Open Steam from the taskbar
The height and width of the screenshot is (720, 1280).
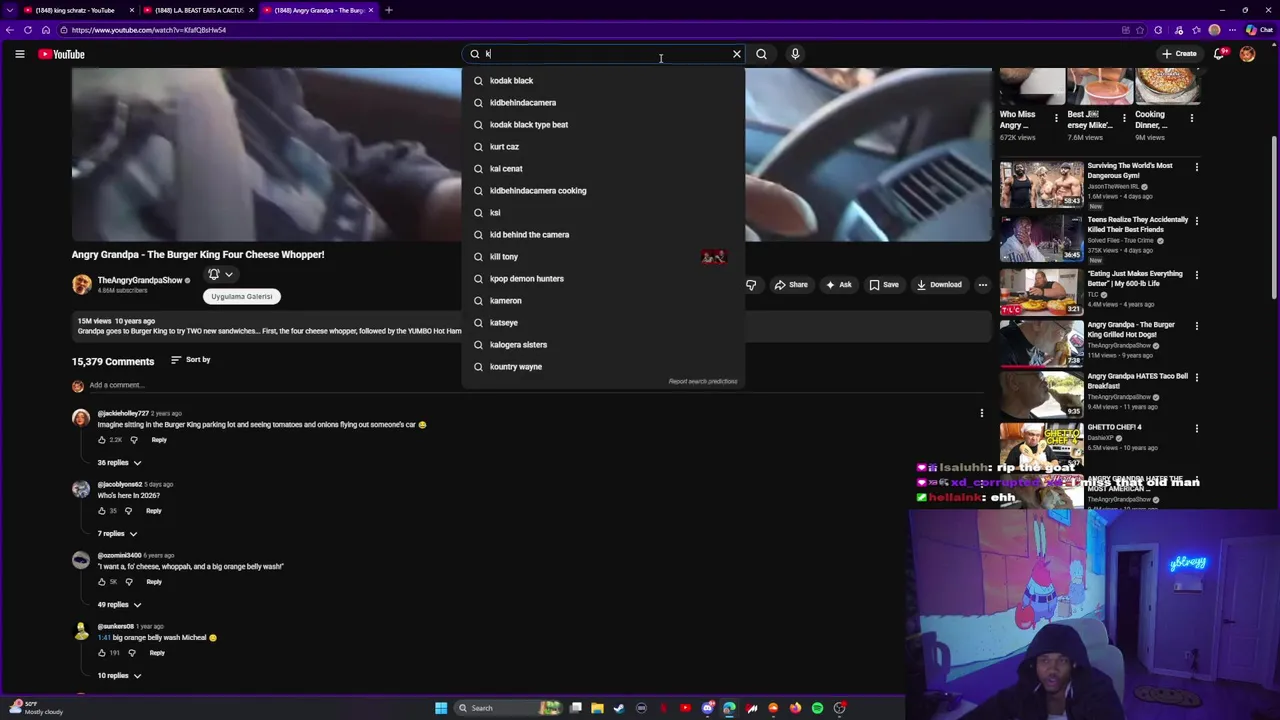point(619,708)
